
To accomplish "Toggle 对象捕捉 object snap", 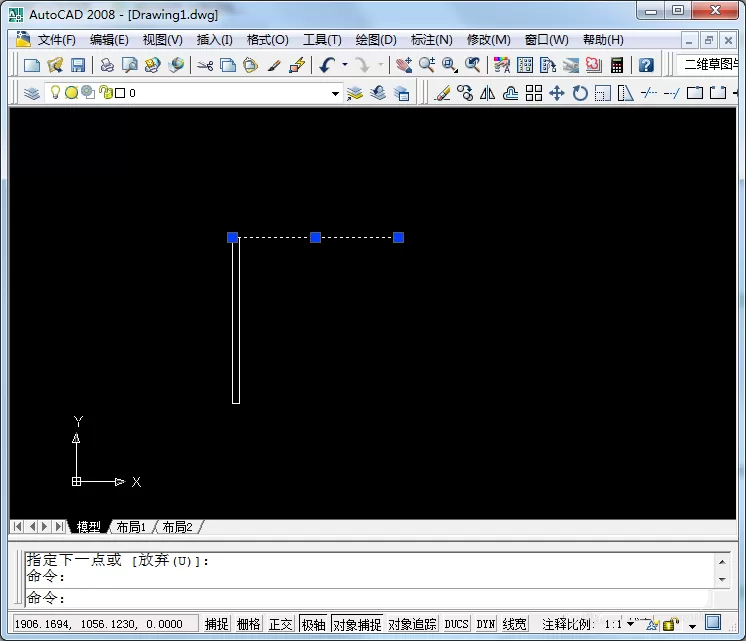I will [357, 624].
